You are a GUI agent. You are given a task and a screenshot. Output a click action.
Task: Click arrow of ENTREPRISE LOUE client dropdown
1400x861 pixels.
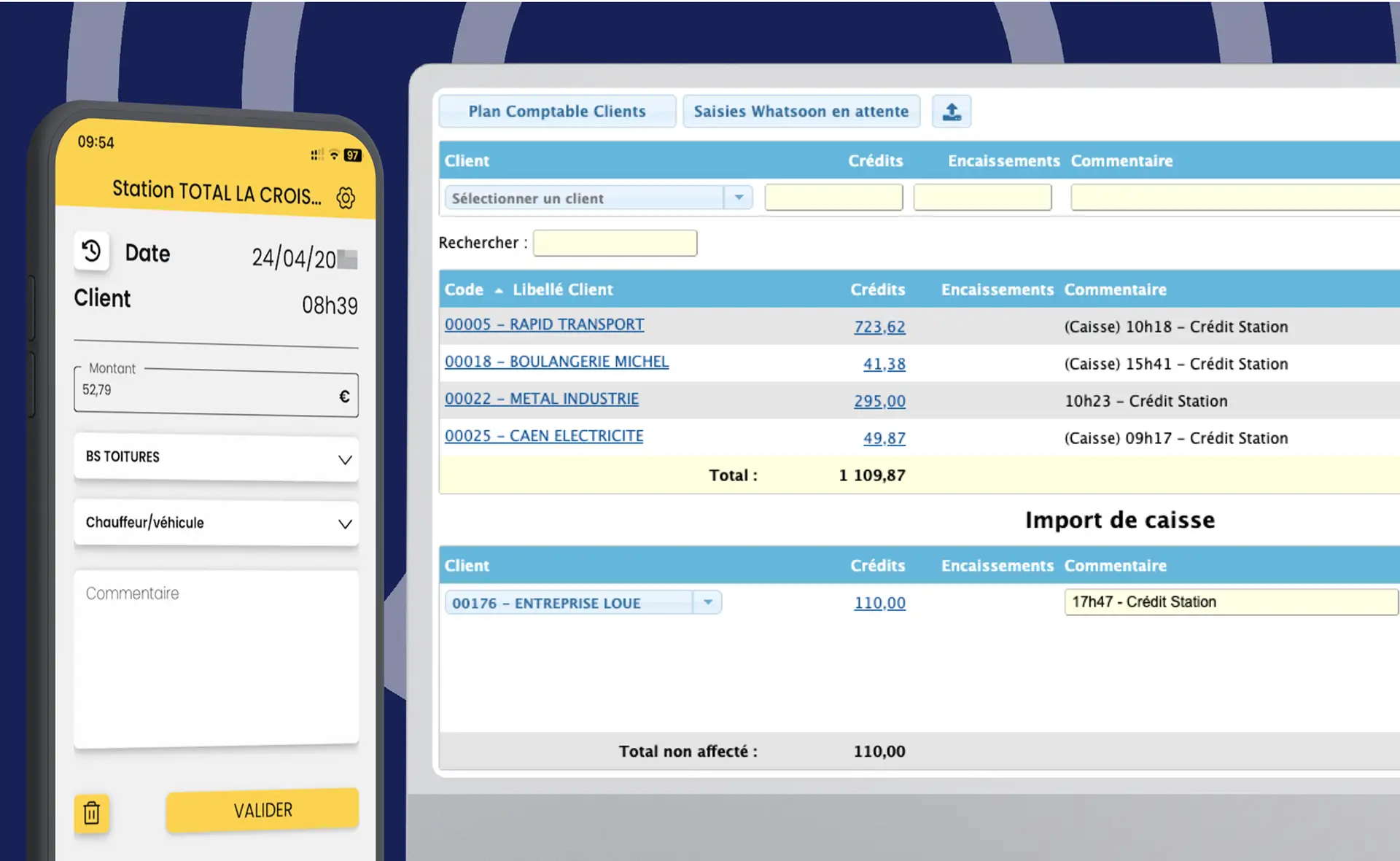(707, 602)
